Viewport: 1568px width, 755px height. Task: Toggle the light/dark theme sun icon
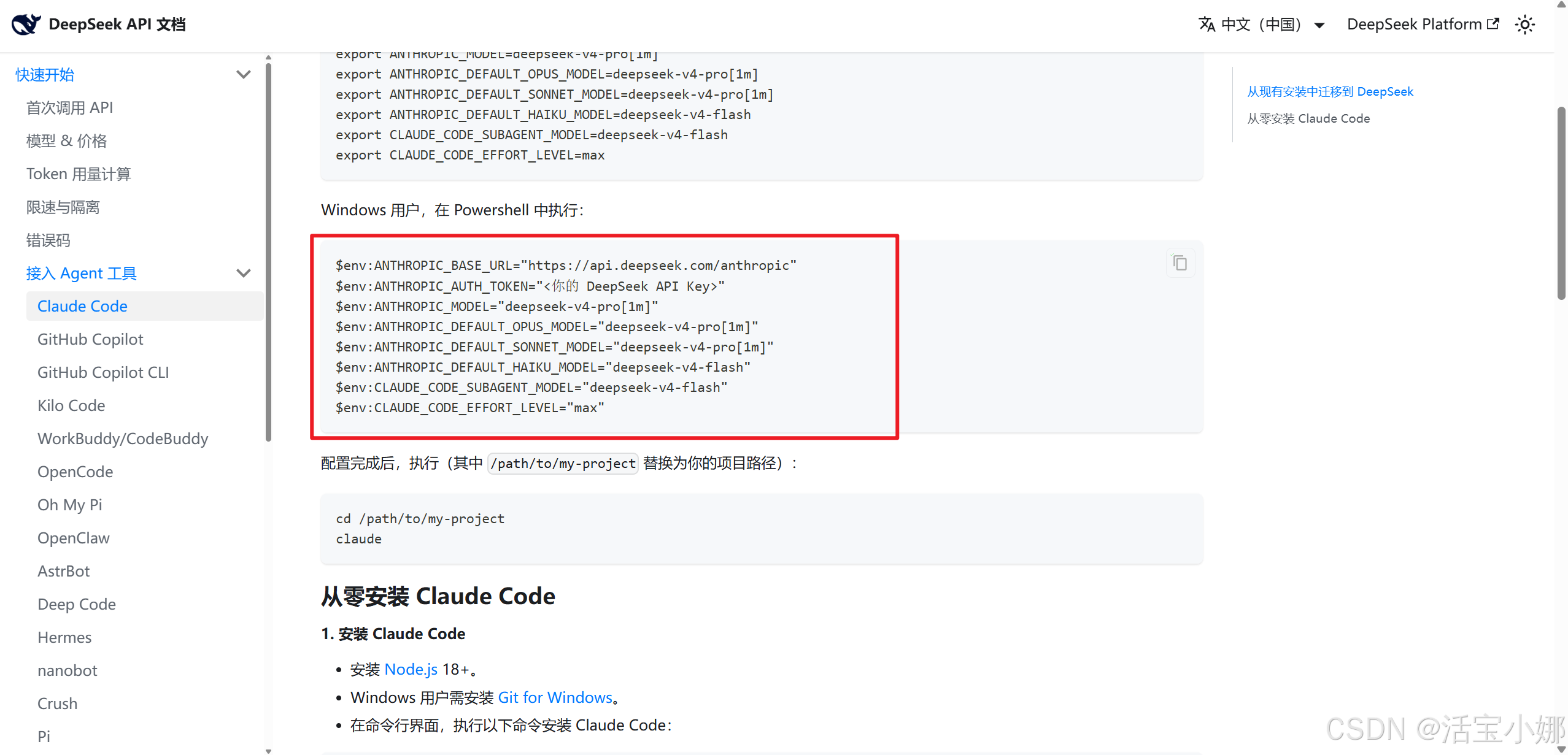(x=1524, y=25)
